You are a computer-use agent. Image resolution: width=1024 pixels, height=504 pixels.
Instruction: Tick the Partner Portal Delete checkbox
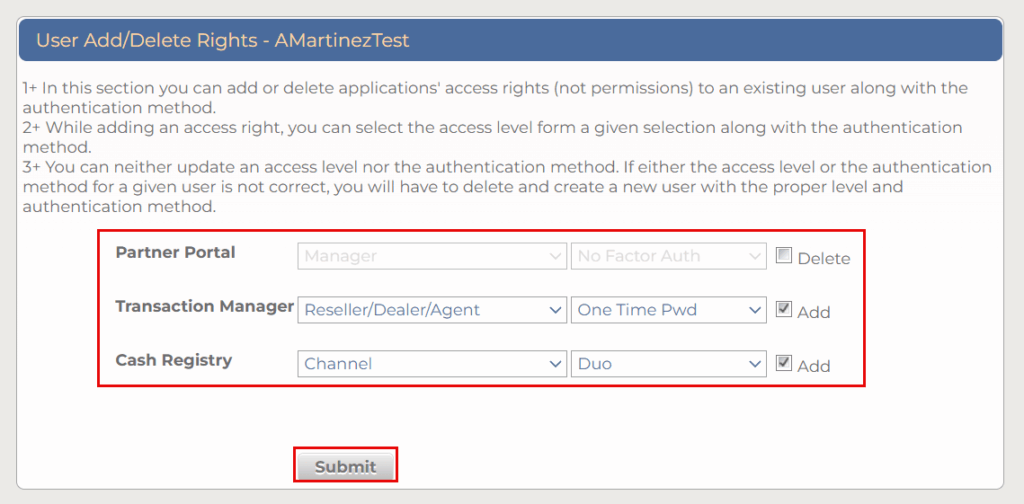point(784,256)
